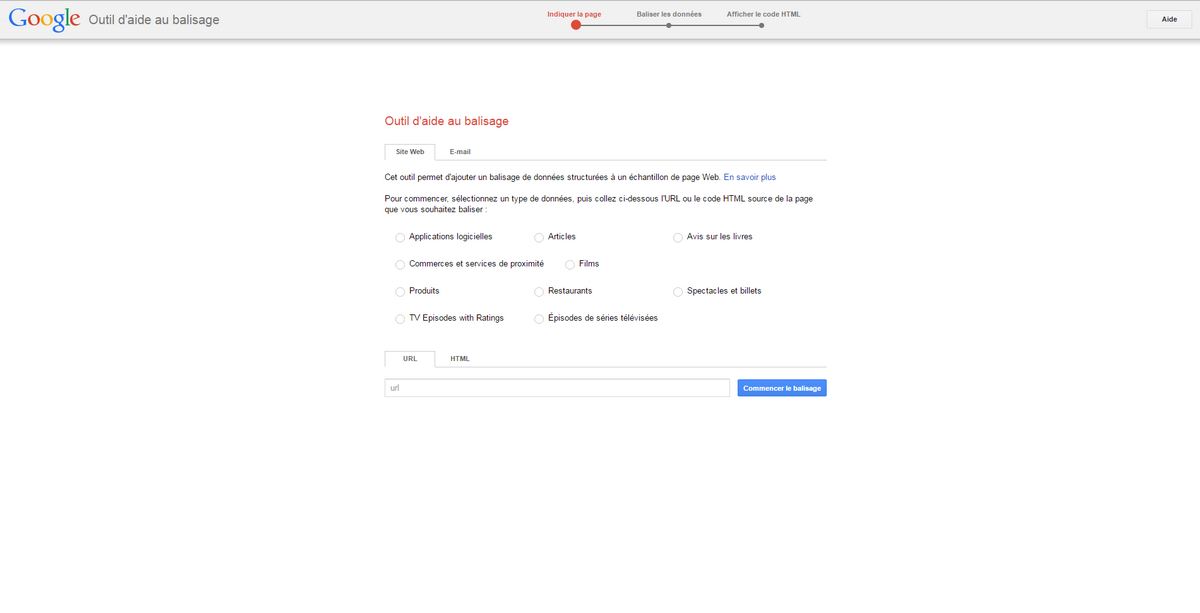The image size is (1200, 613).
Task: Switch to the E-mail tab
Action: click(x=460, y=152)
